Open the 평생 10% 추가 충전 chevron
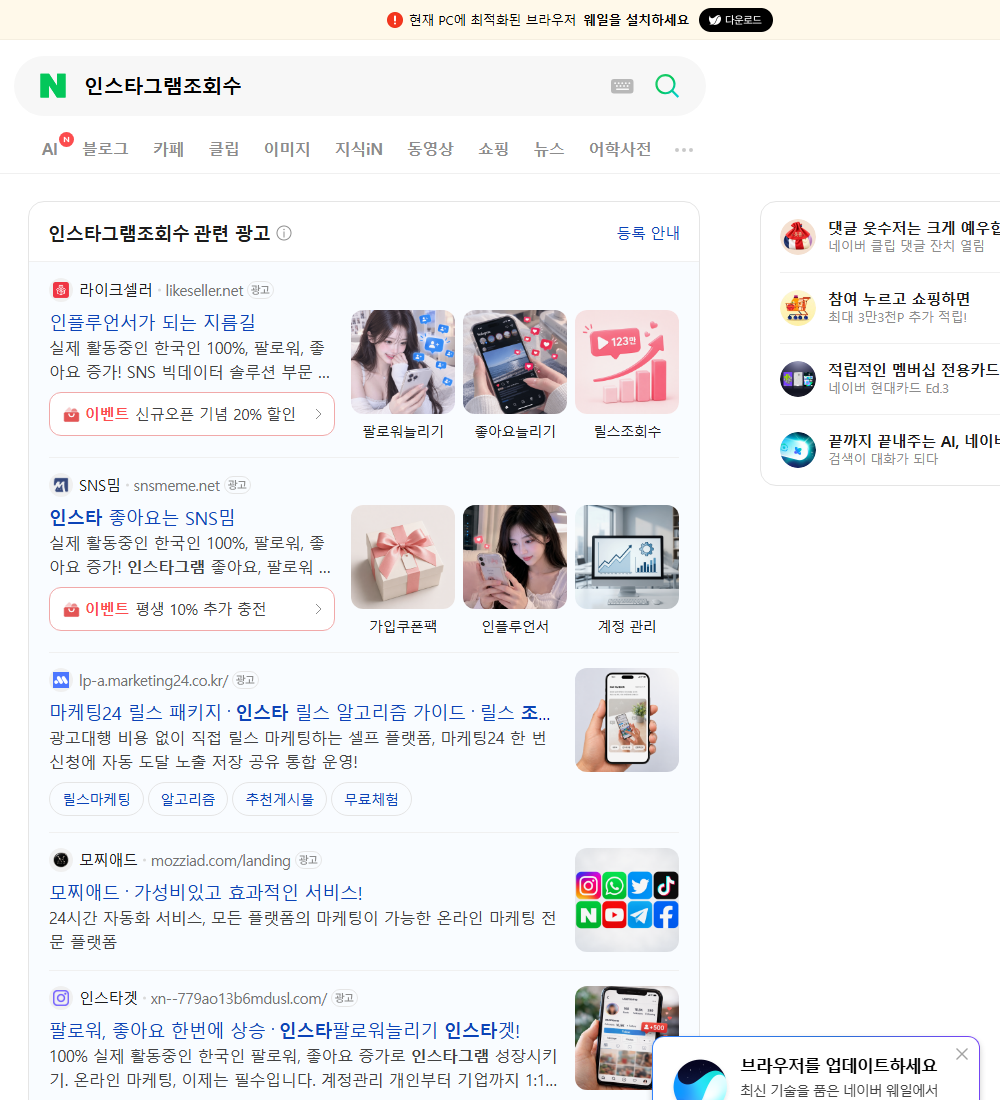 pyautogui.click(x=319, y=609)
